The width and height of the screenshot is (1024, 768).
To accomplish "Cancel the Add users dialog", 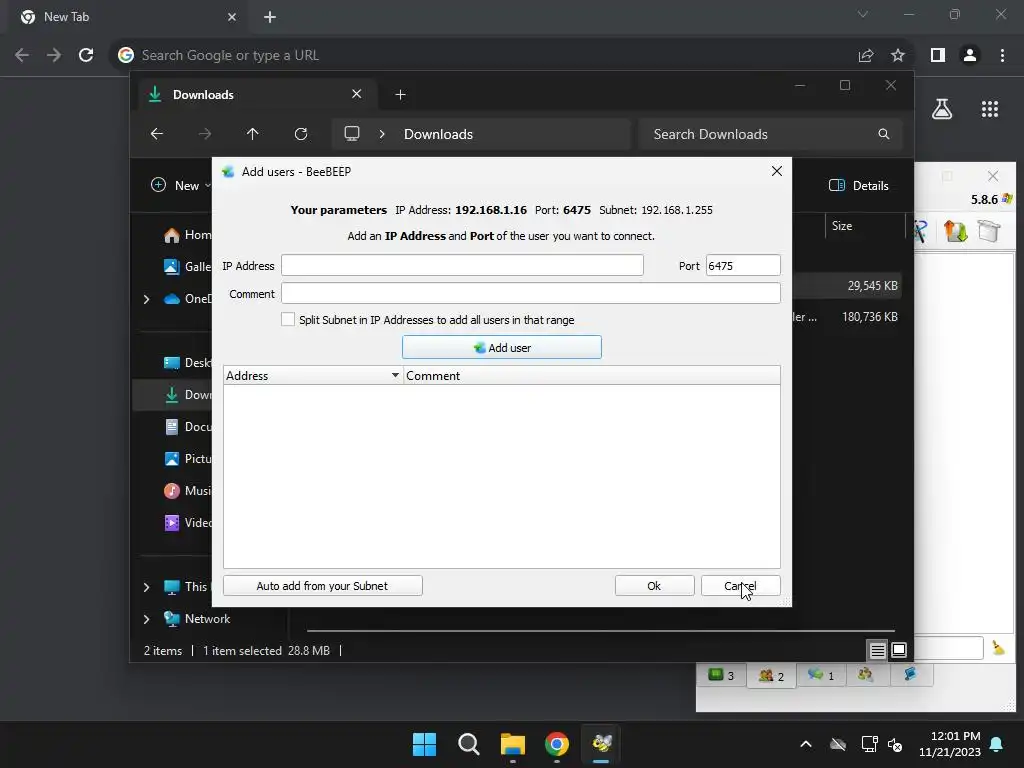I will click(741, 586).
